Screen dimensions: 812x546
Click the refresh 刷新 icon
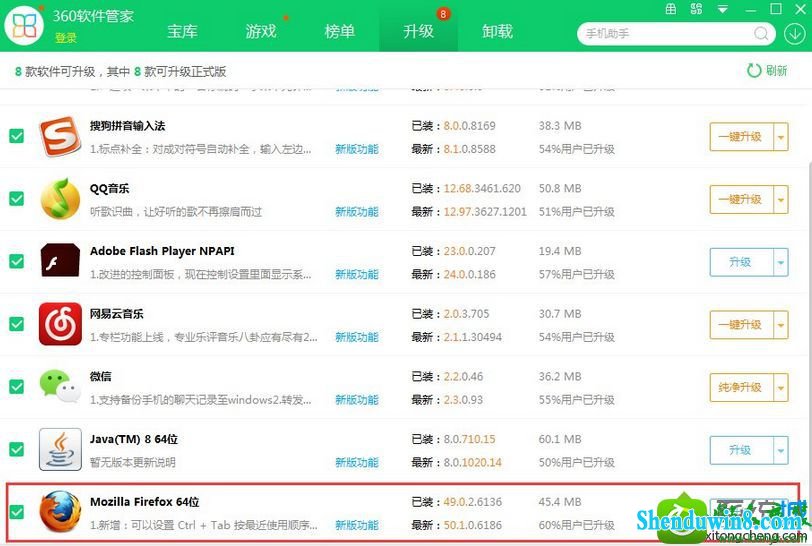click(x=753, y=70)
